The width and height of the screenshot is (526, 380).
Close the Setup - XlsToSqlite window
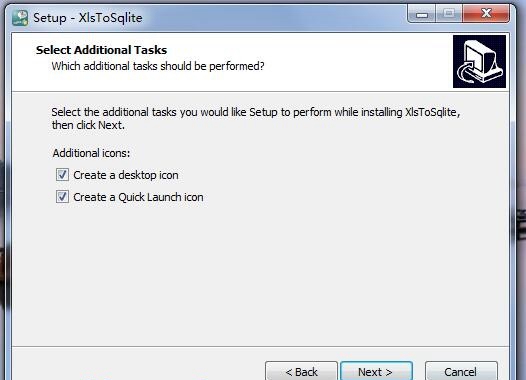(x=486, y=14)
